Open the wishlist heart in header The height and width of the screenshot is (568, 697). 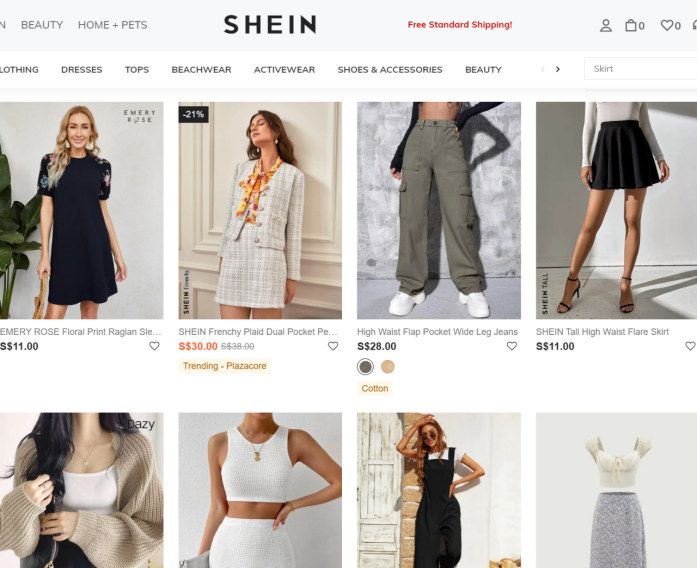coord(670,25)
